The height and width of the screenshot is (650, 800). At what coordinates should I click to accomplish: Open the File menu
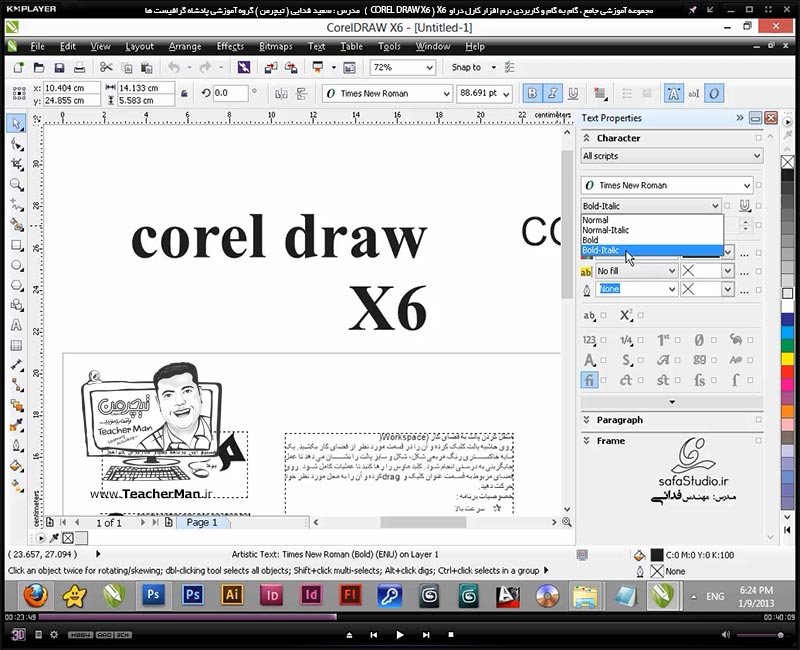[x=37, y=46]
